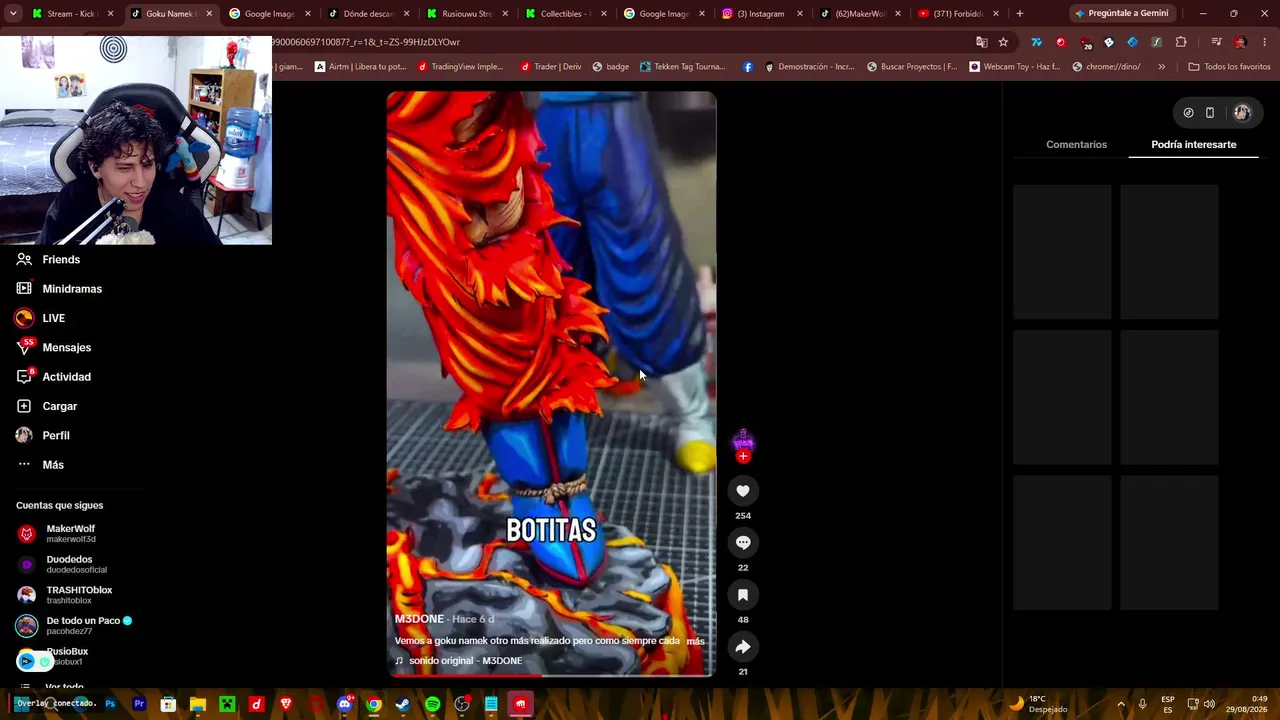Follow M3DONE with the red plus badge
The width and height of the screenshot is (1280, 720).
click(x=743, y=456)
